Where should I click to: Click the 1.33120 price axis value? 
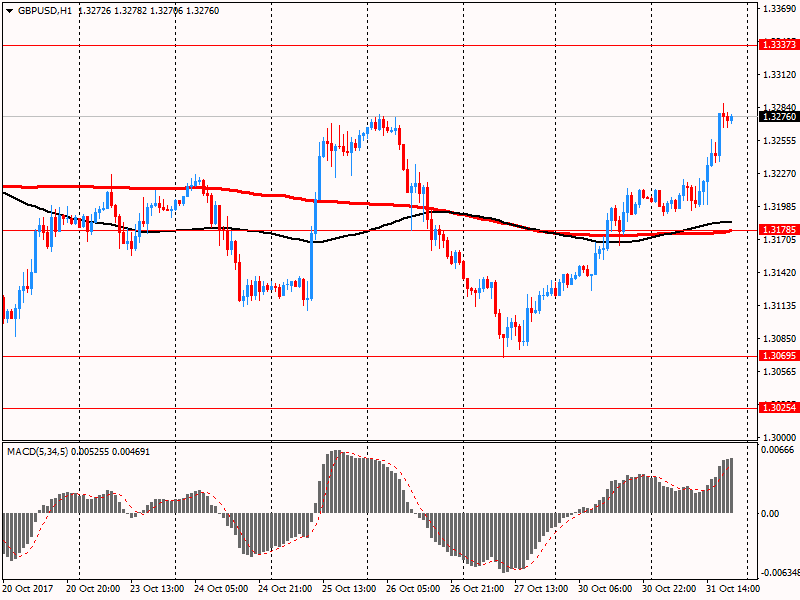(779, 75)
